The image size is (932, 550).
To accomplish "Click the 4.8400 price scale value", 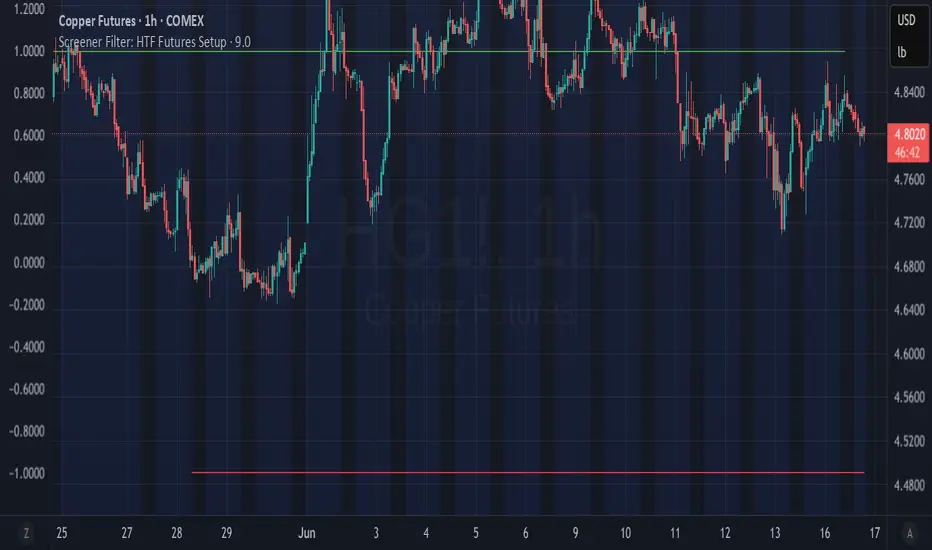I will [x=909, y=92].
